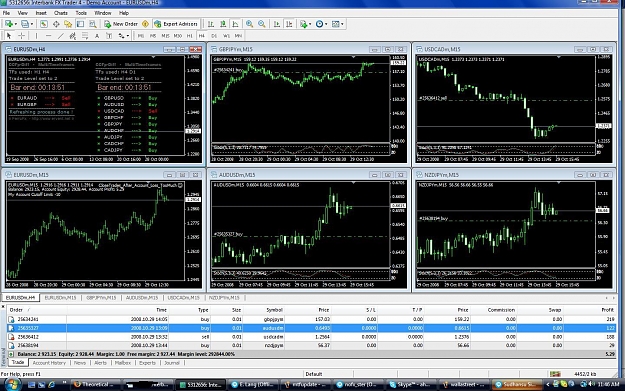Toggle the Terminal panel icon
Screen dimensions: 625x391
click(x=80, y=24)
